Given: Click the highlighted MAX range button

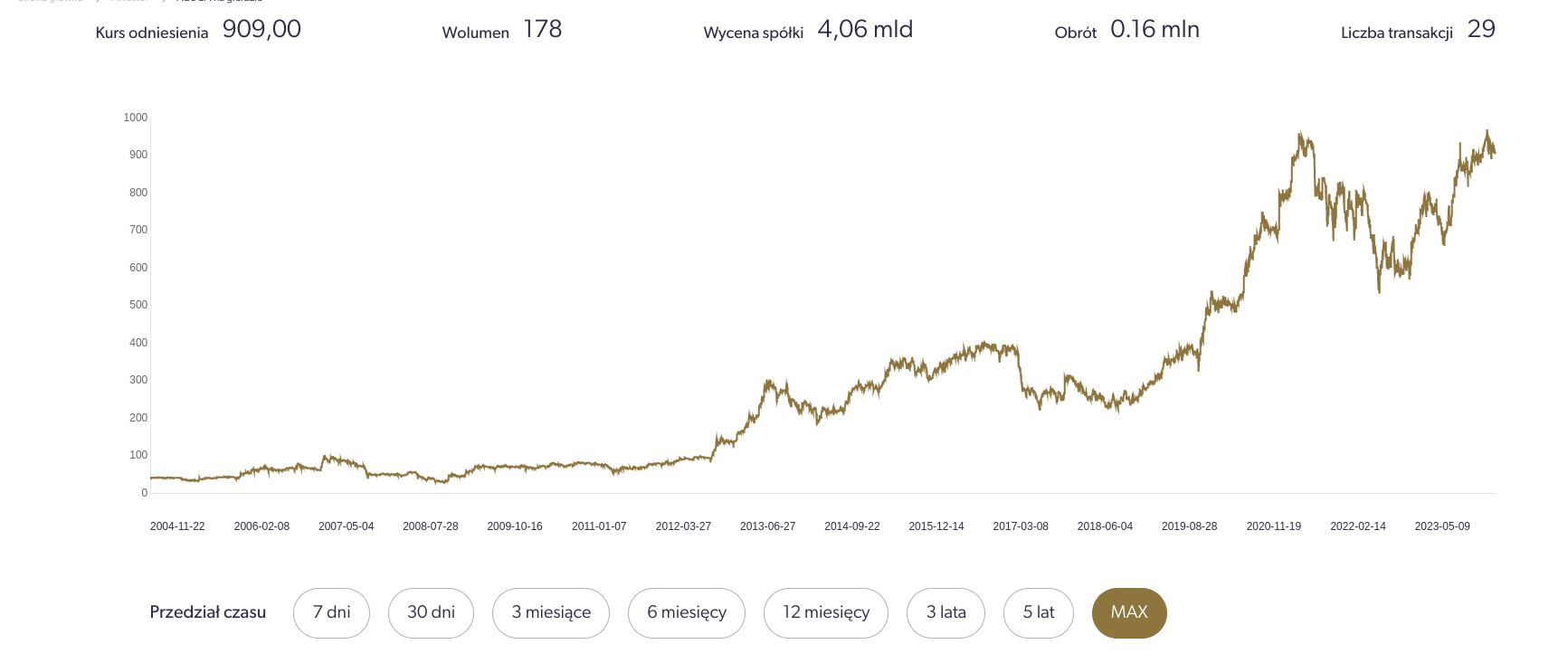Looking at the screenshot, I should 1129,612.
